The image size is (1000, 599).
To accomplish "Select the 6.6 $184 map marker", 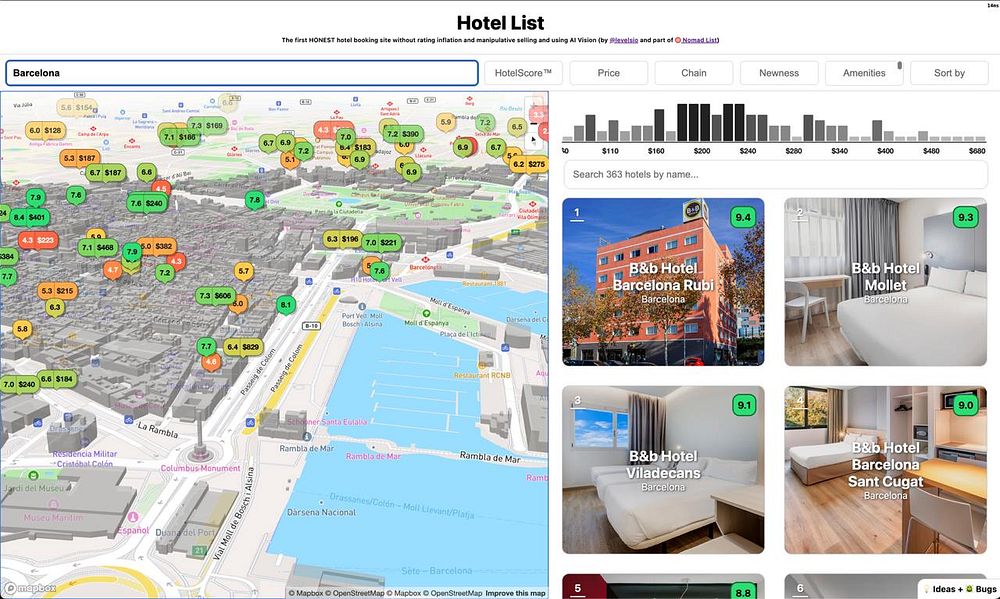I will click(57, 379).
